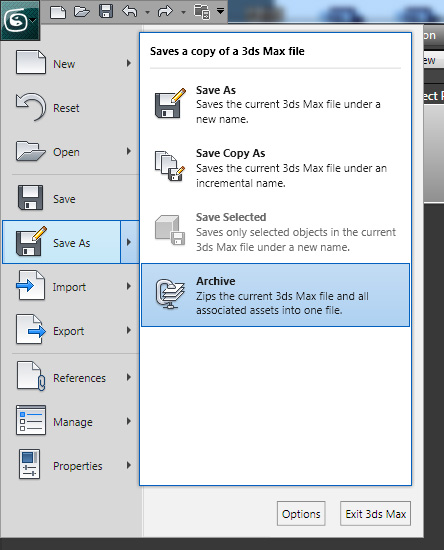Open the quick access toolbar customize dropdown
444x550 pixels.
coord(220,11)
